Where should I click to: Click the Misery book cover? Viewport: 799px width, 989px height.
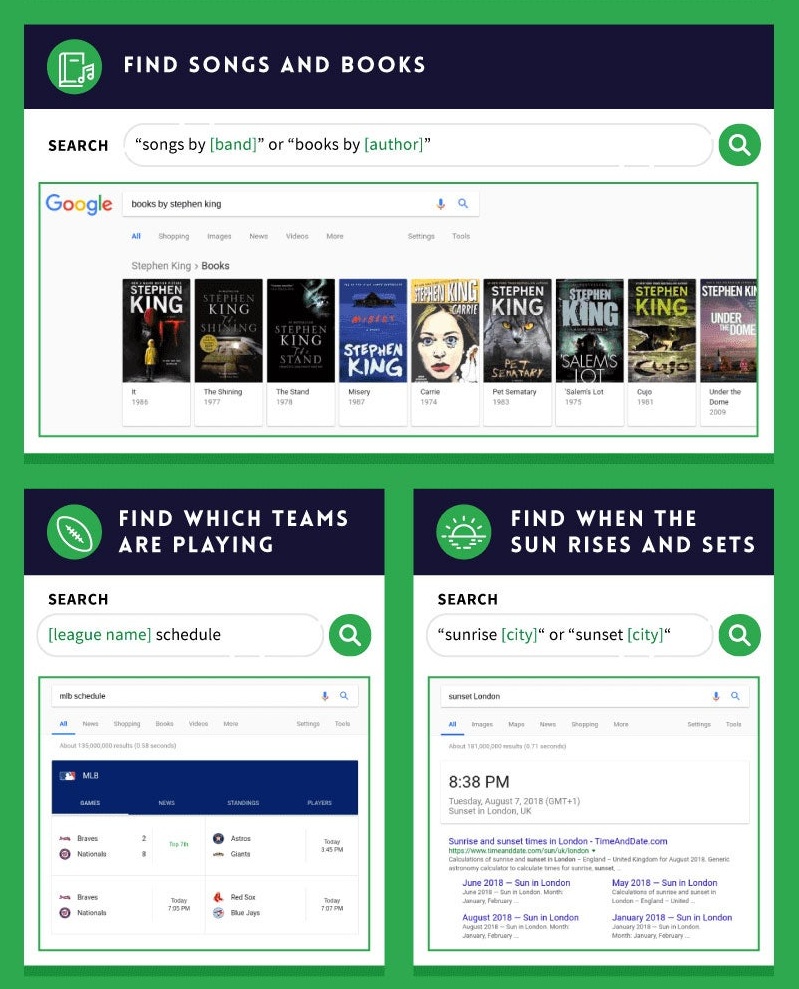click(373, 331)
